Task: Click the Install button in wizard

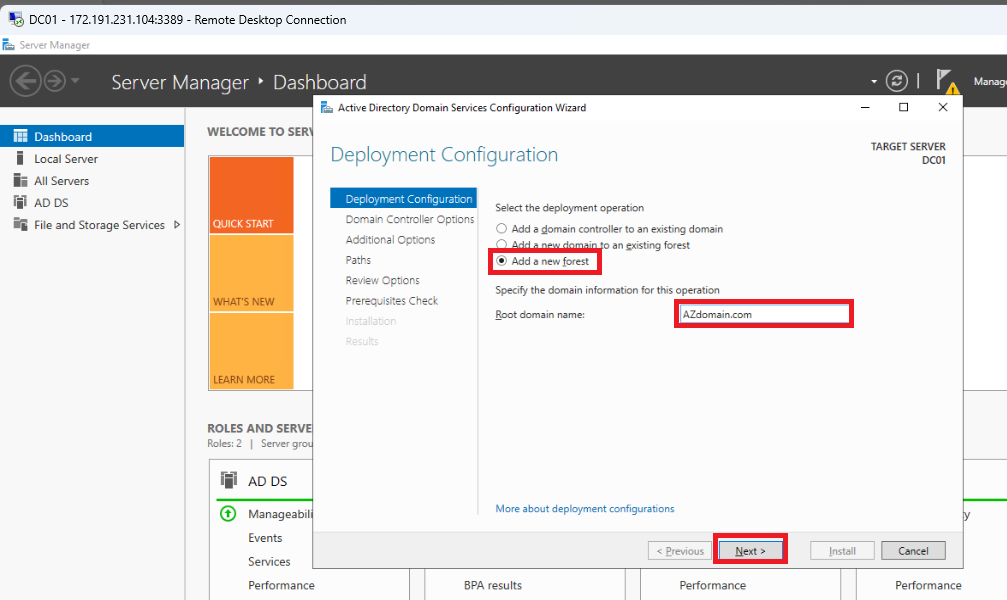Action: coord(842,551)
